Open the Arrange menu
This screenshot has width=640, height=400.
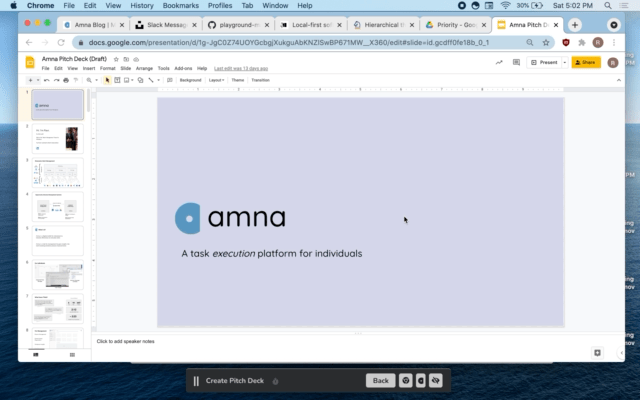(x=144, y=68)
